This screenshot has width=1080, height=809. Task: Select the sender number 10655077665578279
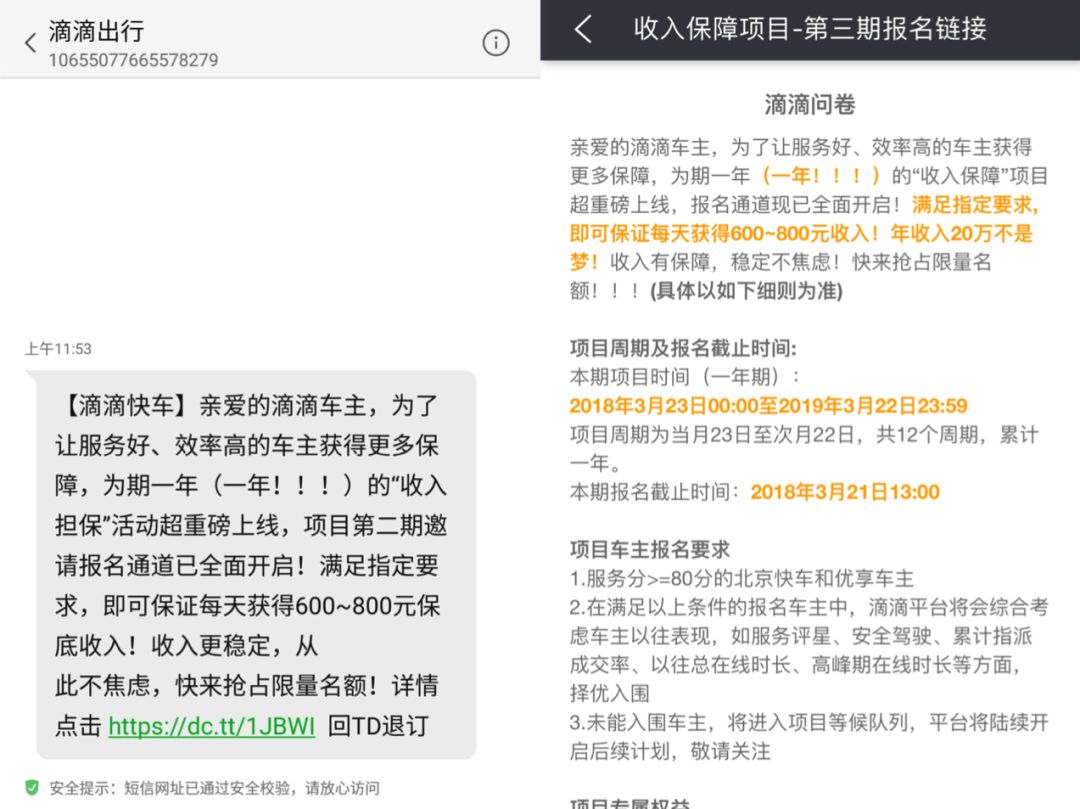(133, 61)
